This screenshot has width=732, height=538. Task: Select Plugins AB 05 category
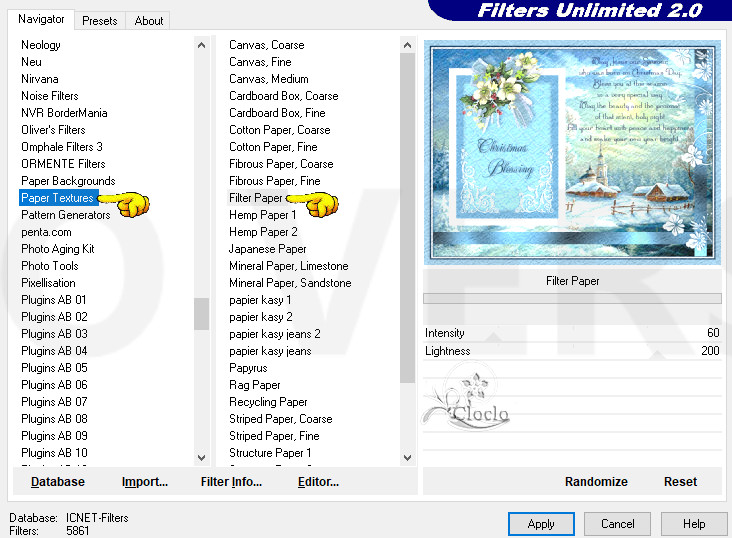coord(54,368)
